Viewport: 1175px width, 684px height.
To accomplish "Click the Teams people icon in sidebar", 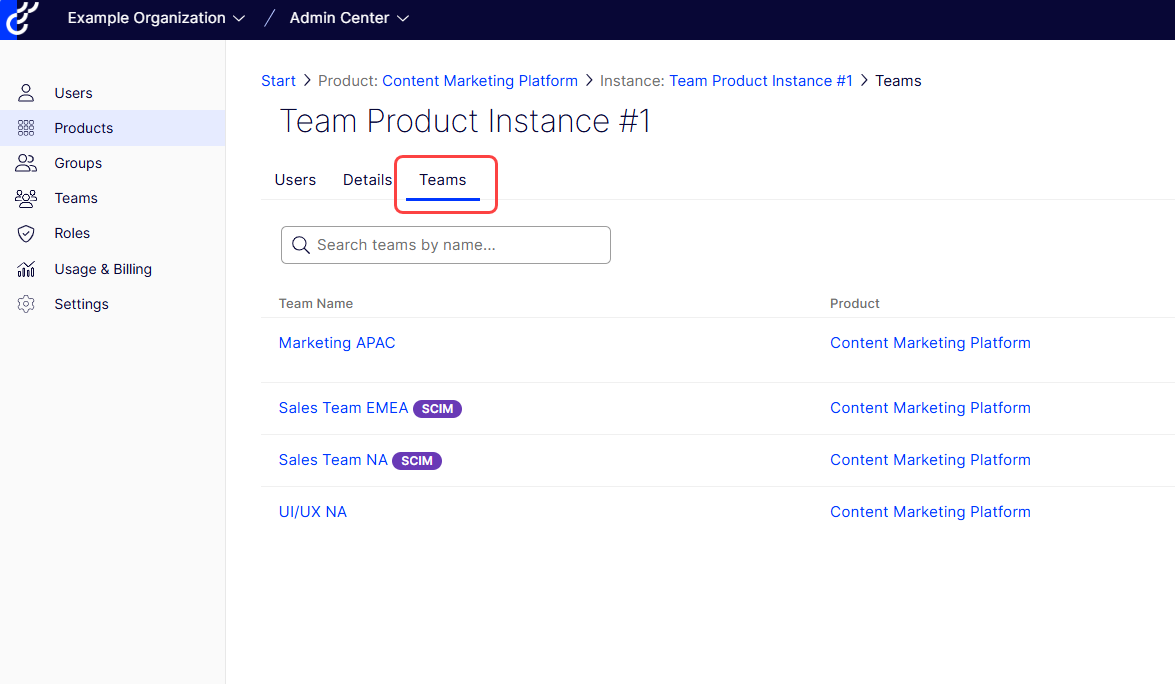I will pos(27,198).
